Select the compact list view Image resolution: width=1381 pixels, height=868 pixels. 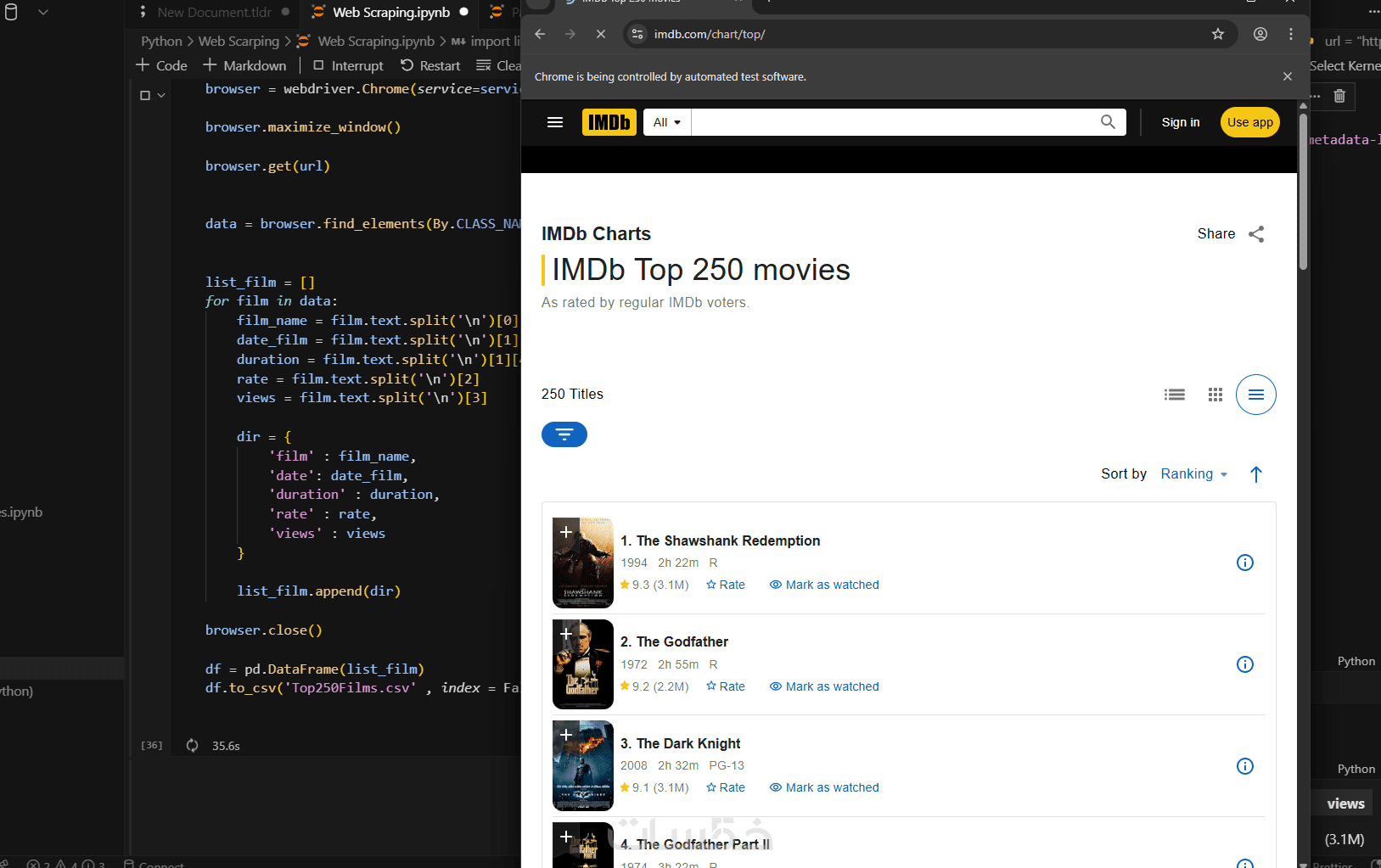[x=1256, y=395]
